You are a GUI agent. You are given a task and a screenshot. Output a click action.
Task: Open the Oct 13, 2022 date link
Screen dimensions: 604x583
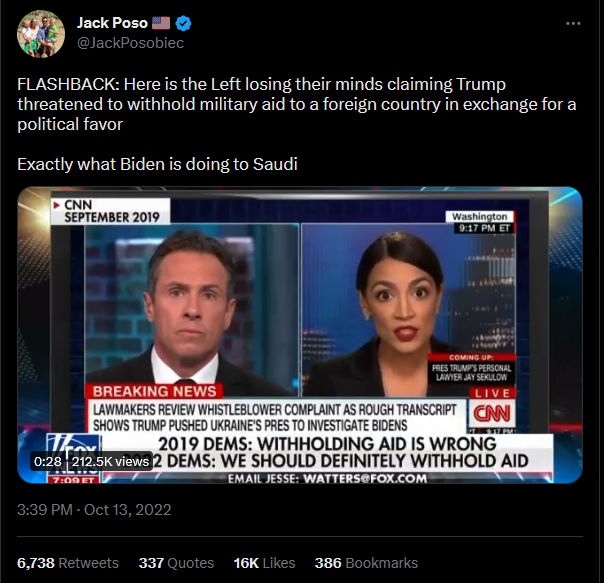click(128, 510)
